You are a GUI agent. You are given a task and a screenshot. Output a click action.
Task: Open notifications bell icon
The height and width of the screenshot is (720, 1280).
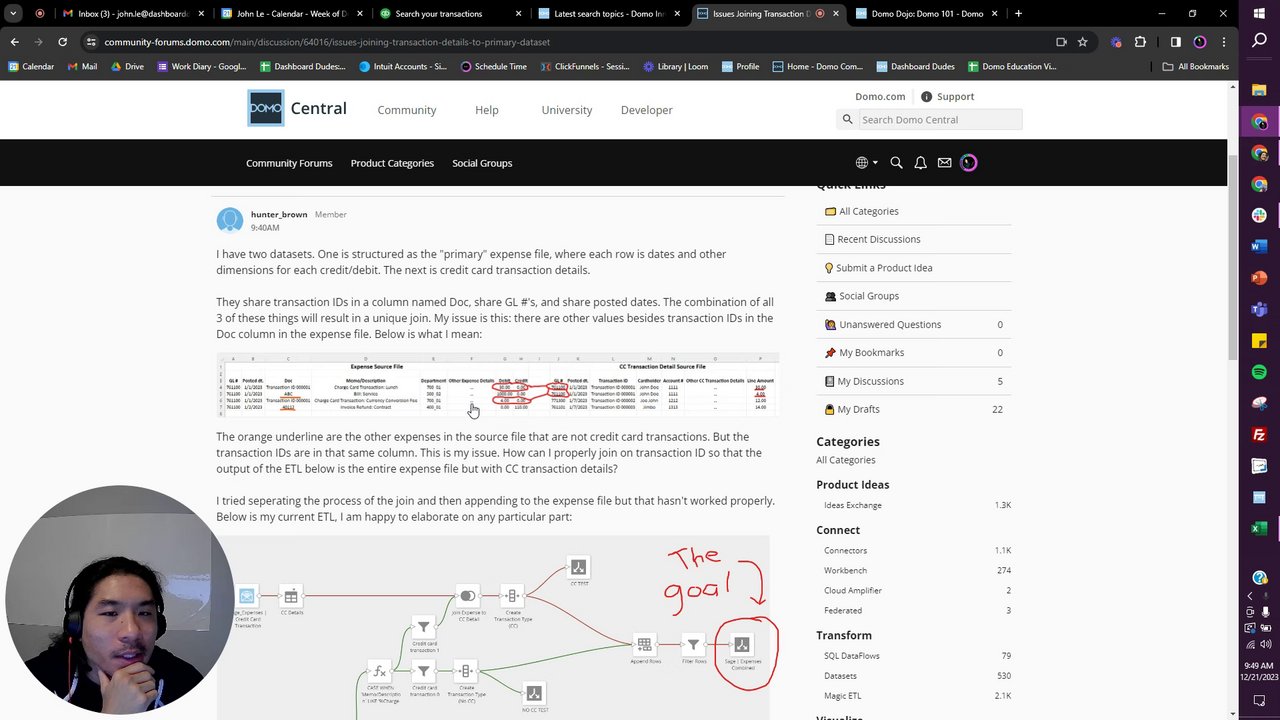(920, 163)
